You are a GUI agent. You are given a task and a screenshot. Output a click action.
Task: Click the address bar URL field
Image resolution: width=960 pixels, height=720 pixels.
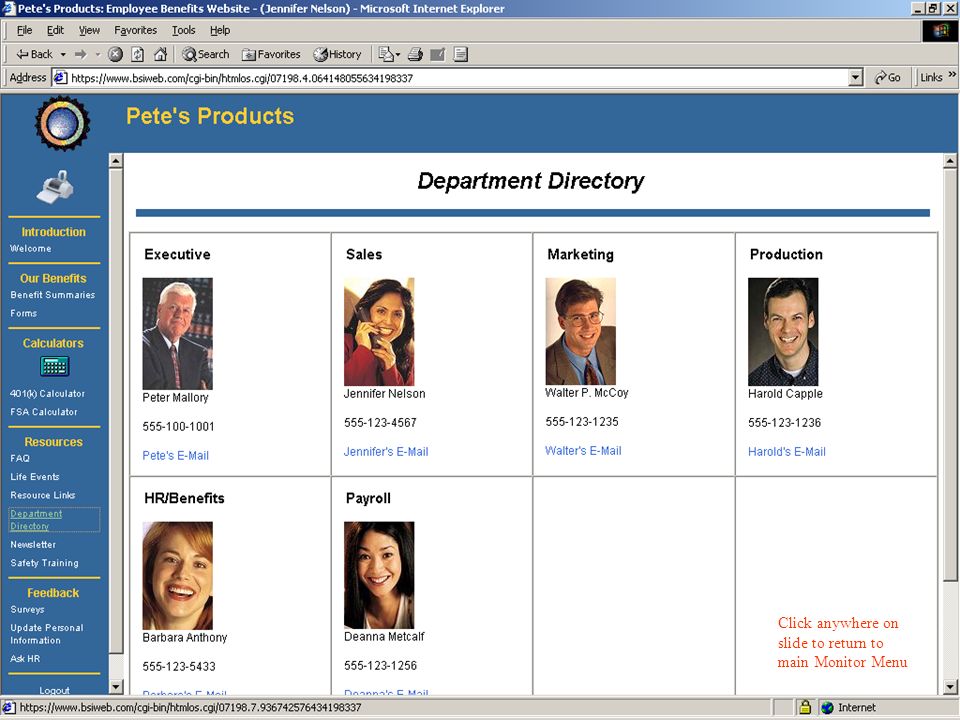[x=459, y=78]
